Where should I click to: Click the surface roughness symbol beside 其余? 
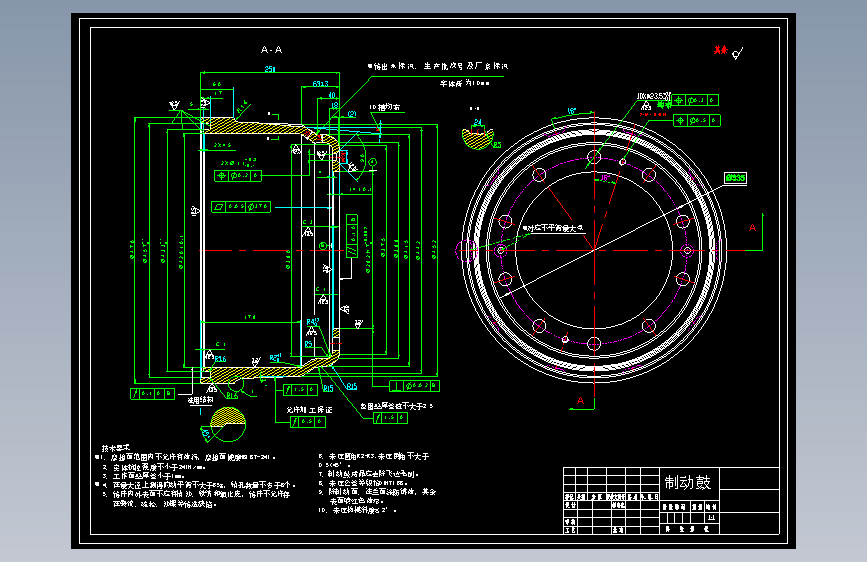pos(738,54)
